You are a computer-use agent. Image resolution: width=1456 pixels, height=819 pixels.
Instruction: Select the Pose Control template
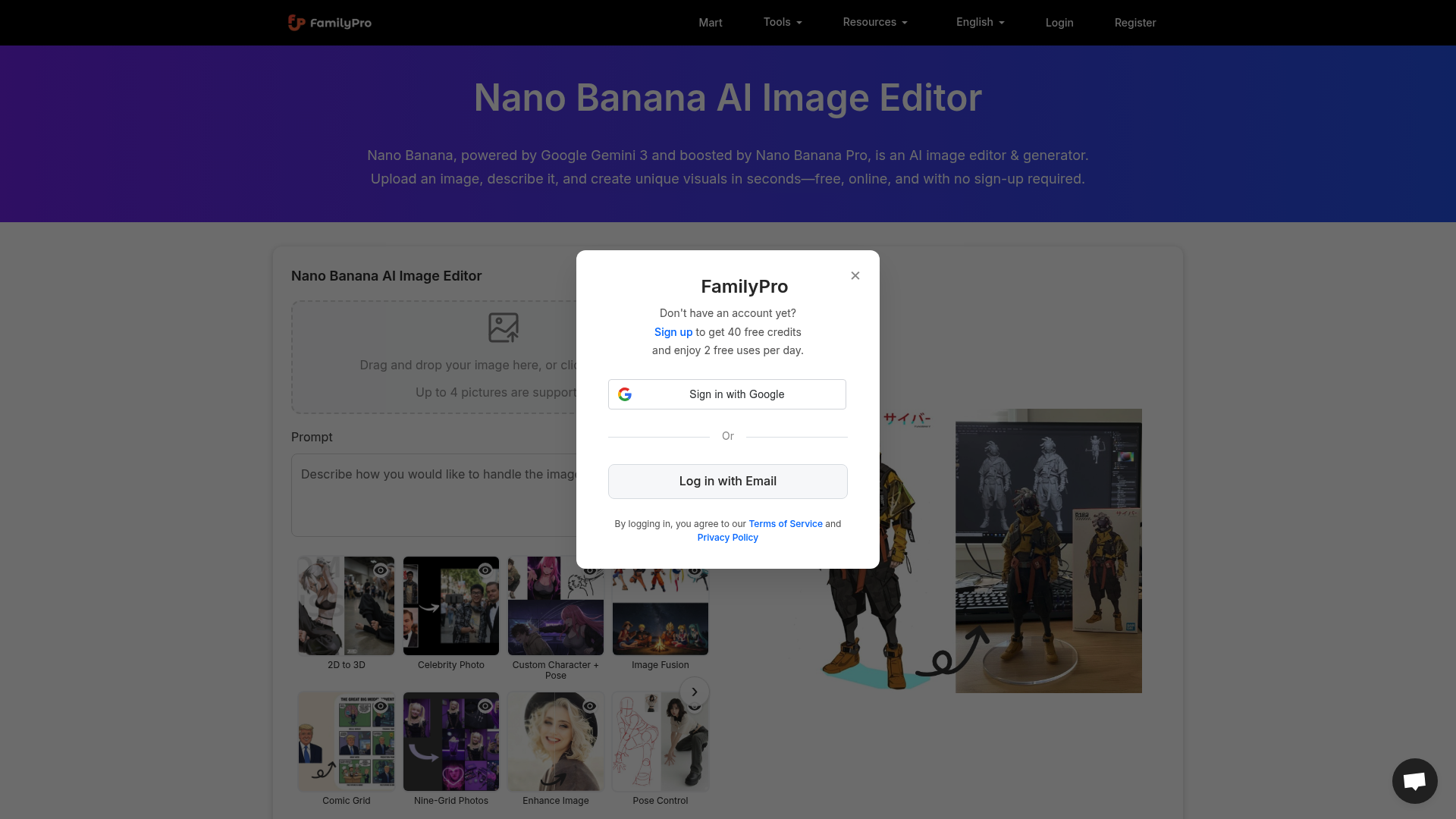661,742
